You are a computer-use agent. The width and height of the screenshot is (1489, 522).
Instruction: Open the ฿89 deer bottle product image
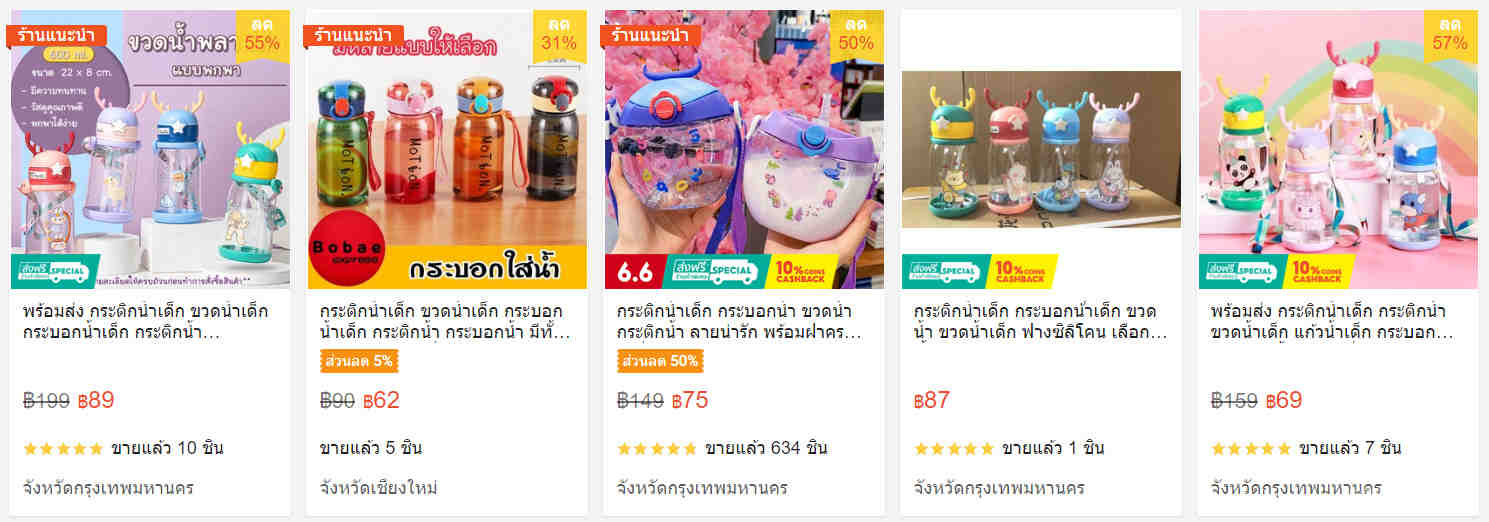pyautogui.click(x=150, y=149)
